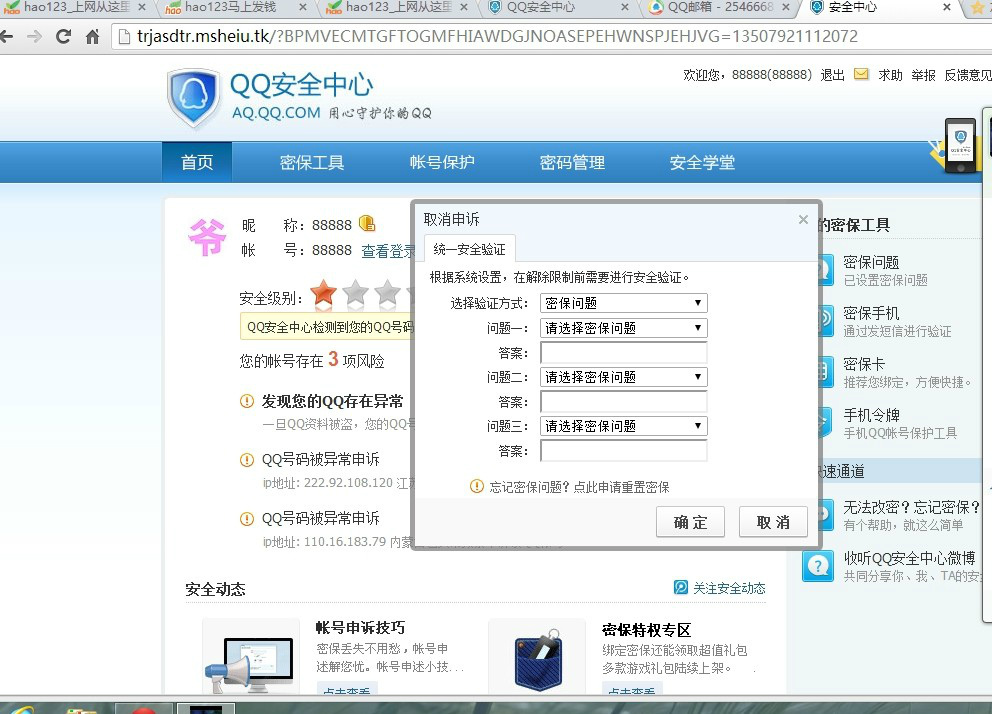Image resolution: width=992 pixels, height=714 pixels.
Task: Open the mail envelope icon in header
Action: (861, 74)
